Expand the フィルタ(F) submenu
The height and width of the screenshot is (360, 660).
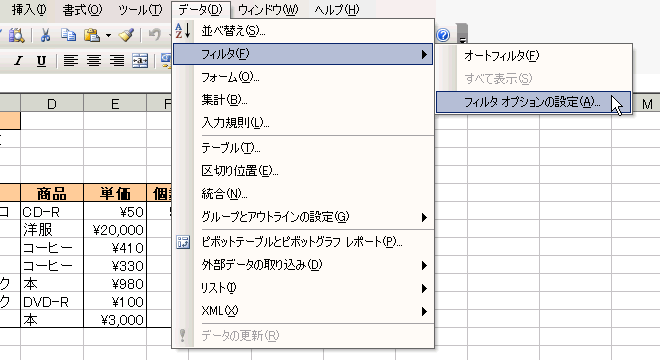tap(303, 54)
